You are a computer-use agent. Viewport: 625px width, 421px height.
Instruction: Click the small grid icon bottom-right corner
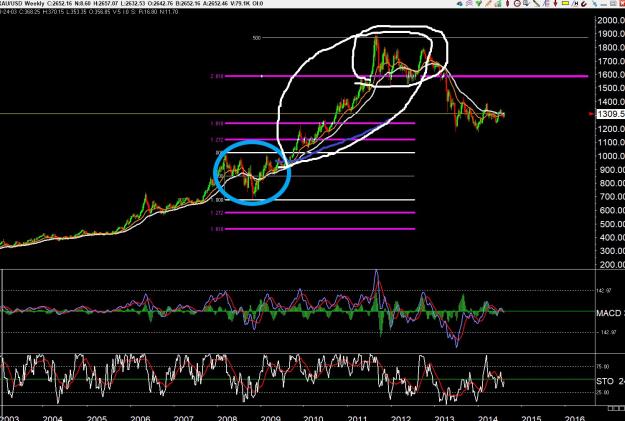tap(616, 409)
